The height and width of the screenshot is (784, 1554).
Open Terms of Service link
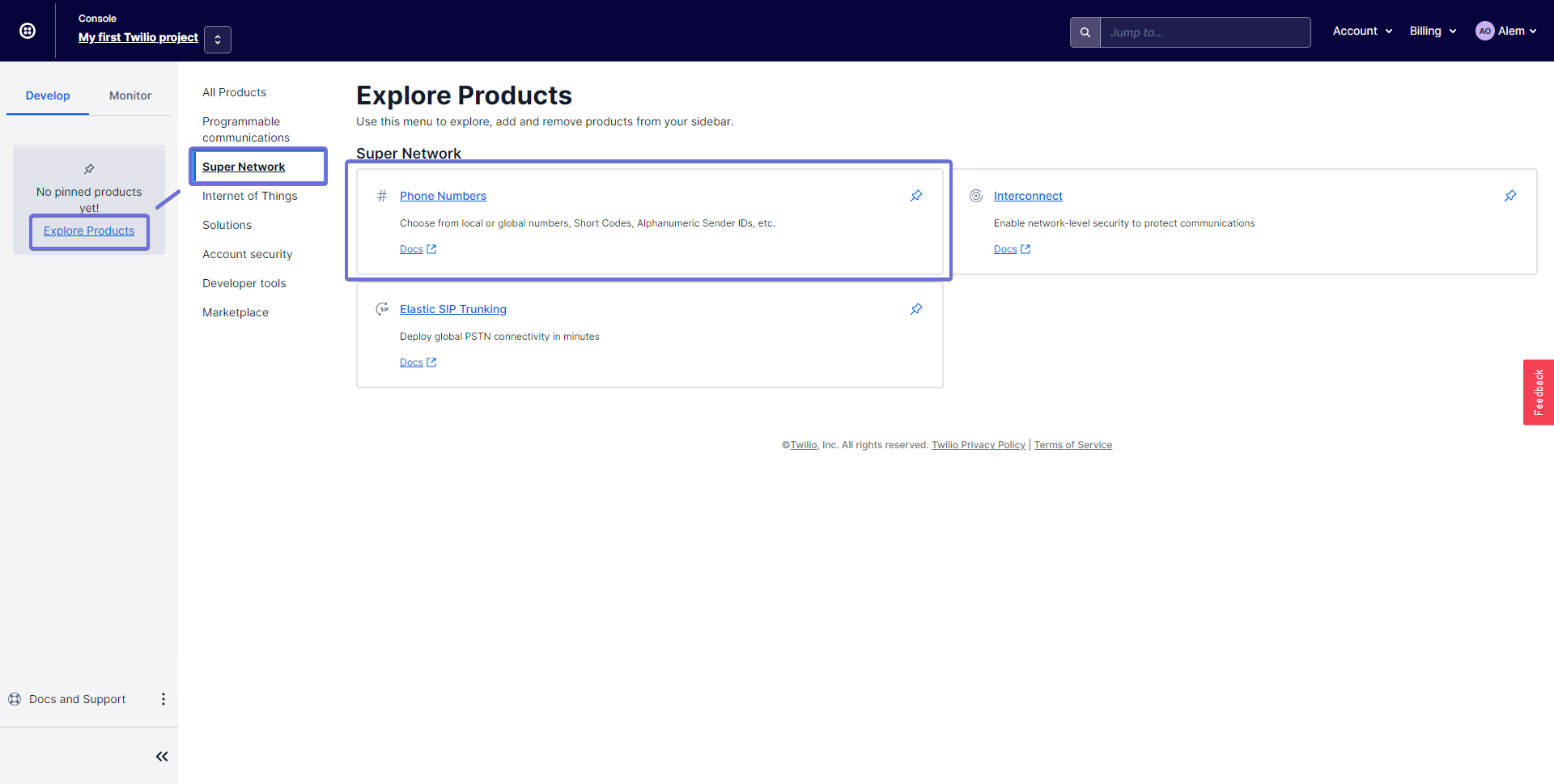[x=1073, y=445]
